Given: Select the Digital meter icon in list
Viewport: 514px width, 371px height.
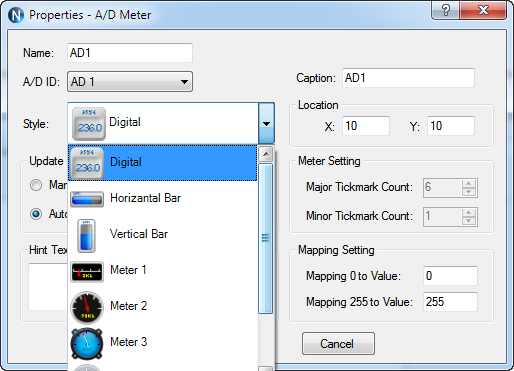Looking at the screenshot, I should coord(87,163).
